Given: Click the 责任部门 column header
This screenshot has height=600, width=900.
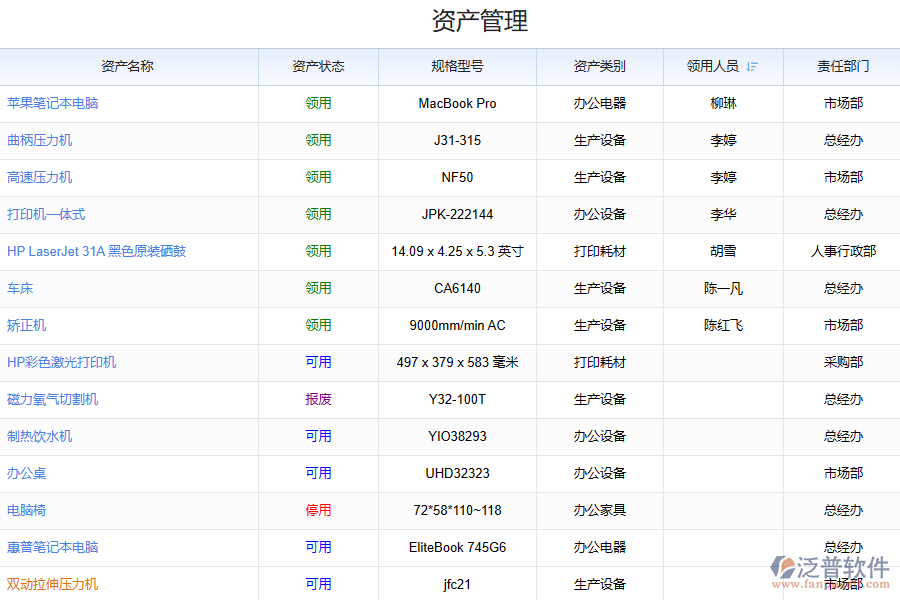Looking at the screenshot, I should pyautogui.click(x=843, y=67).
